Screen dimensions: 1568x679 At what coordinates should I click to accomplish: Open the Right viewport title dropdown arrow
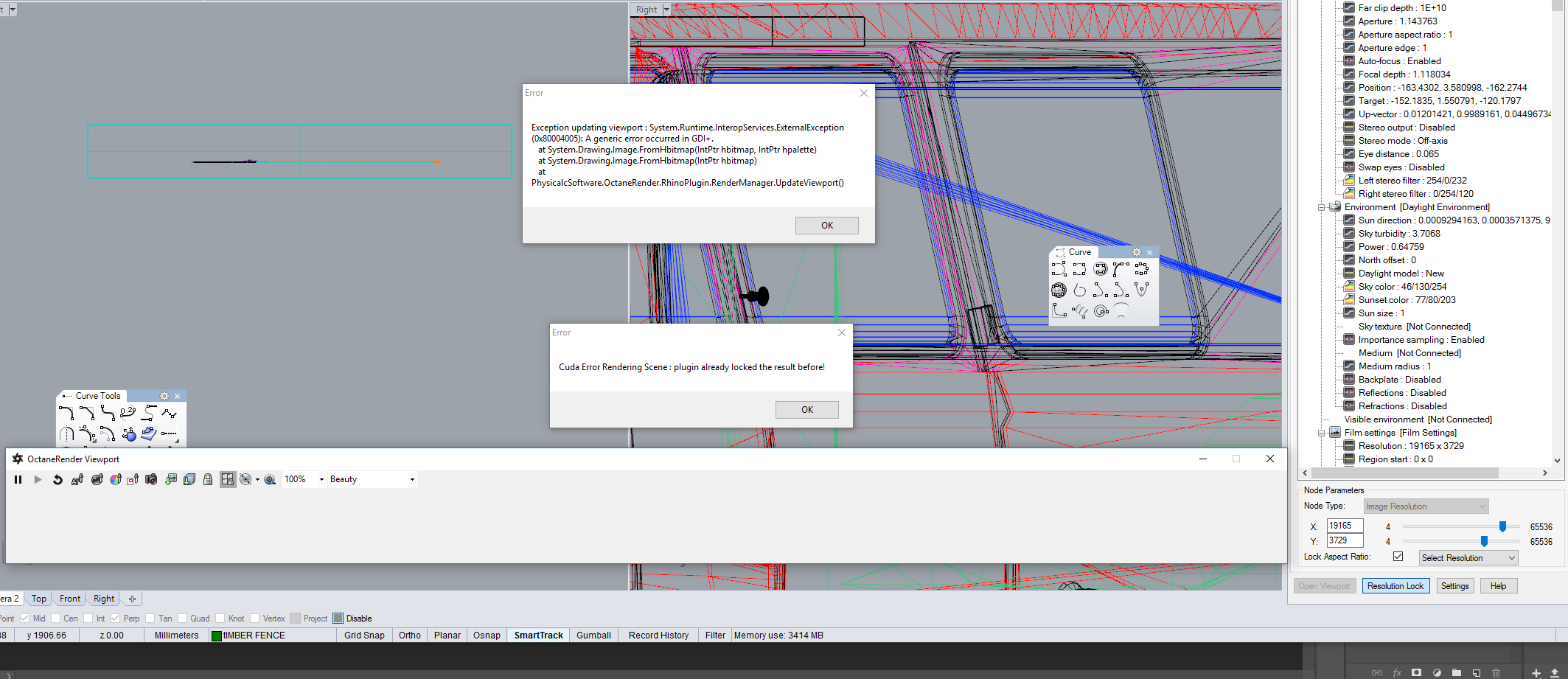tap(666, 10)
